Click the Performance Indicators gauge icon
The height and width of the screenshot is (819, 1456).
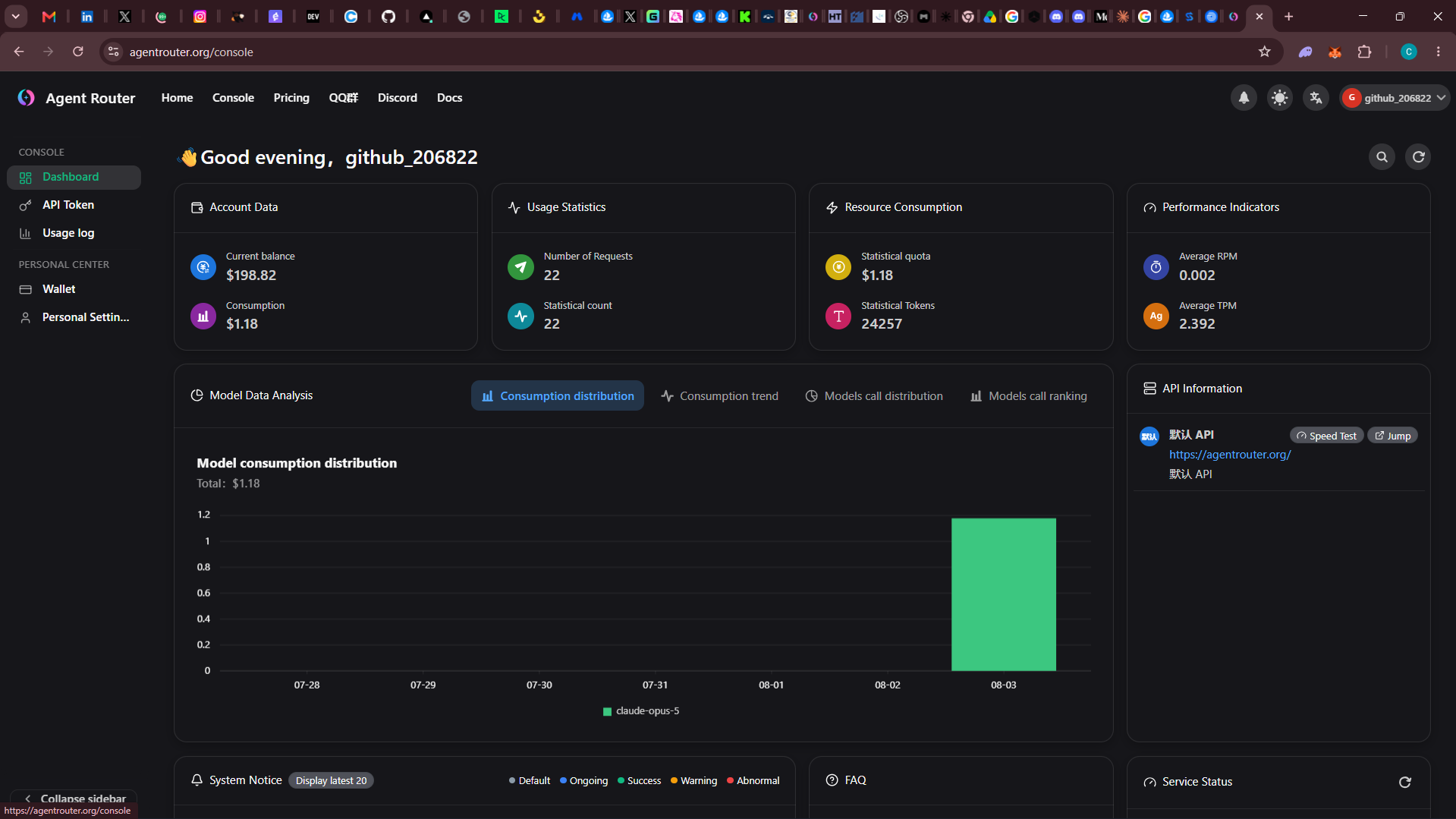(1149, 207)
